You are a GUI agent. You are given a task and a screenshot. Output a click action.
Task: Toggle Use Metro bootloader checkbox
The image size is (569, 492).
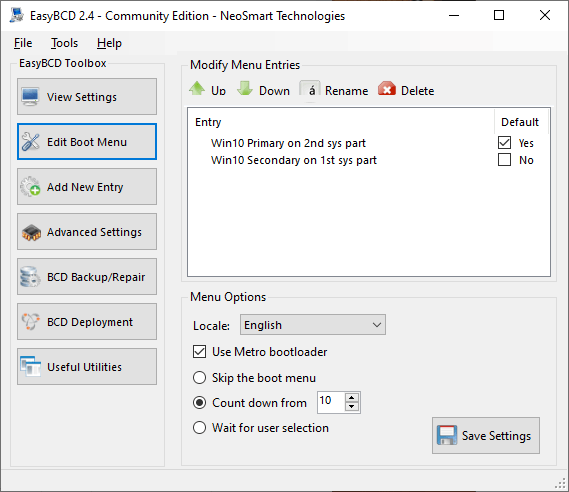200,352
